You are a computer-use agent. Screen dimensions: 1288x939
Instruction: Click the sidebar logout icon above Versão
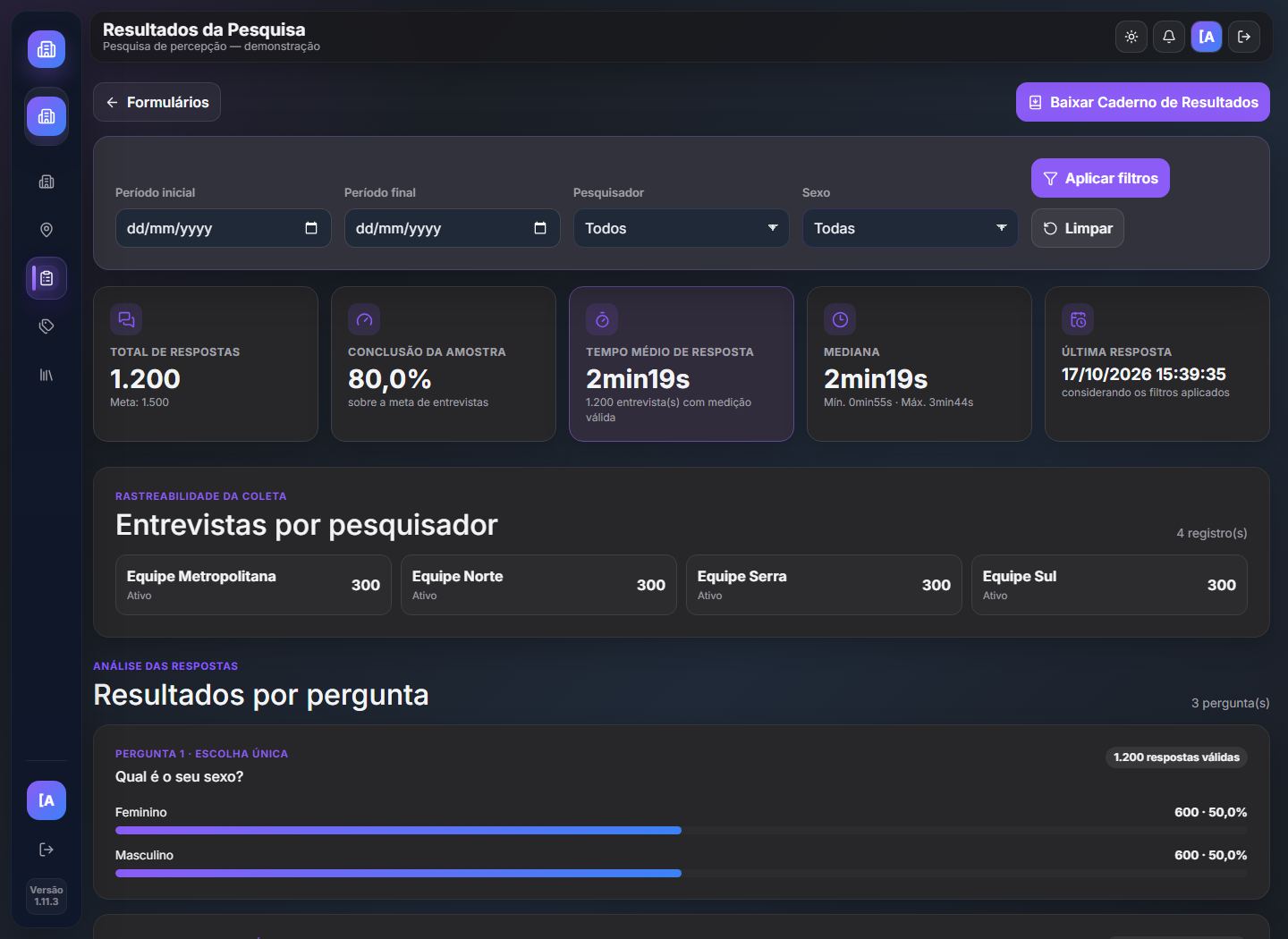coord(47,850)
